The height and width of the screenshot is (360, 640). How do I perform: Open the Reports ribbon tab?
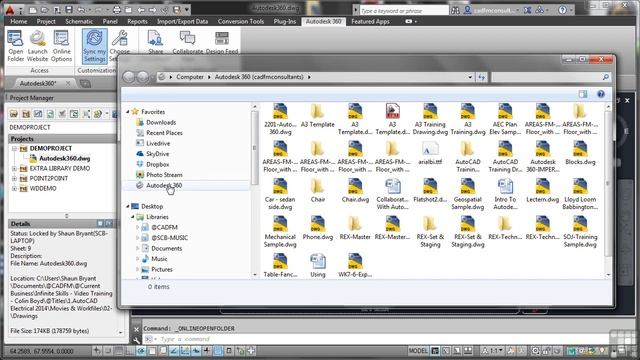tap(137, 21)
